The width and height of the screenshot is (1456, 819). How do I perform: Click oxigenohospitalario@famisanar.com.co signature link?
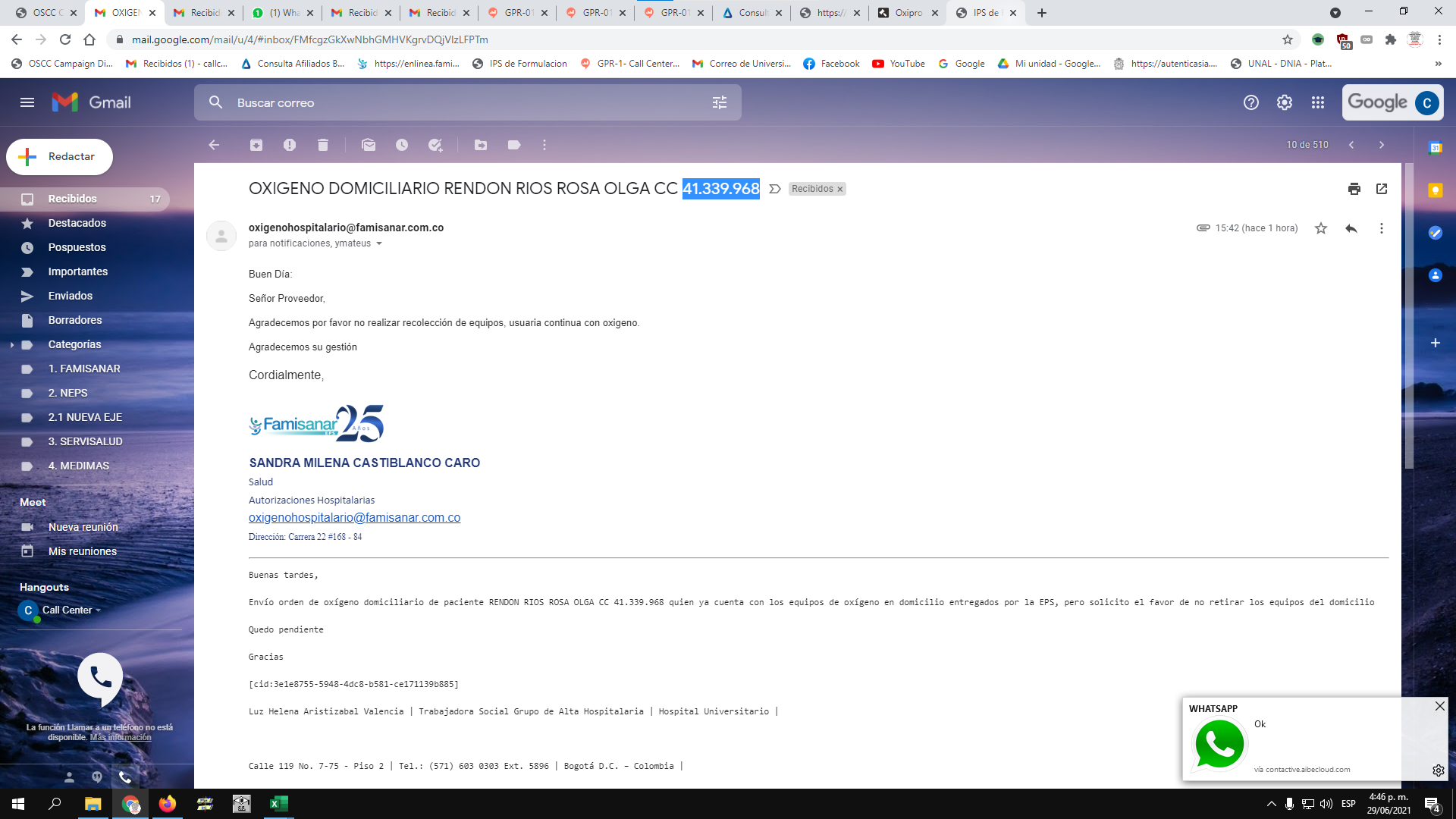[354, 518]
